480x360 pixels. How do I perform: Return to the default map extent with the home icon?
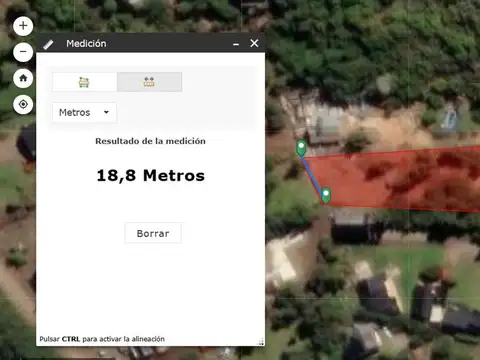click(23, 78)
